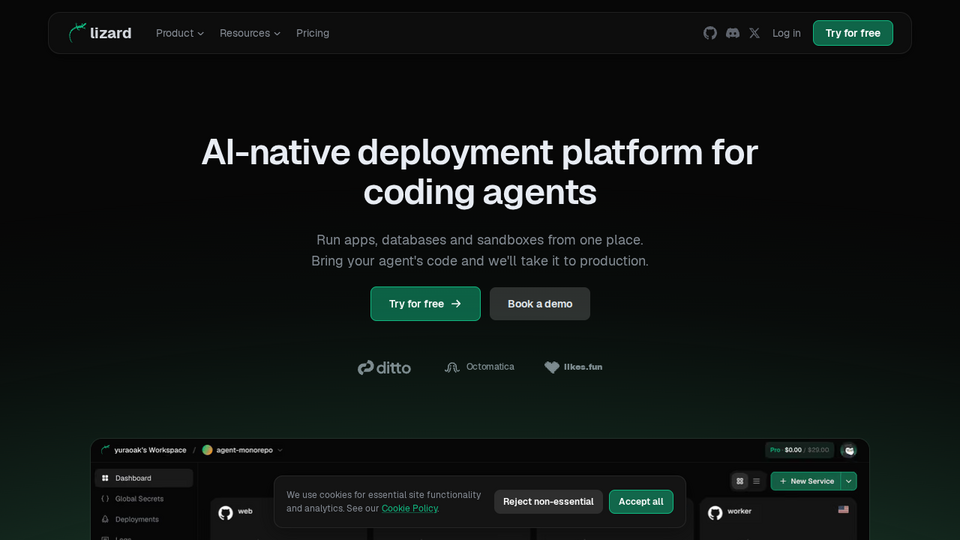Reject non-essential cookies

(x=548, y=501)
